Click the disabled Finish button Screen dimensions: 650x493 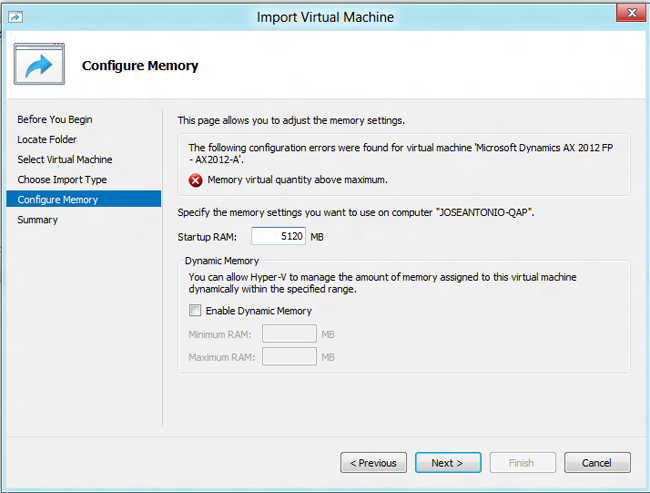(523, 463)
